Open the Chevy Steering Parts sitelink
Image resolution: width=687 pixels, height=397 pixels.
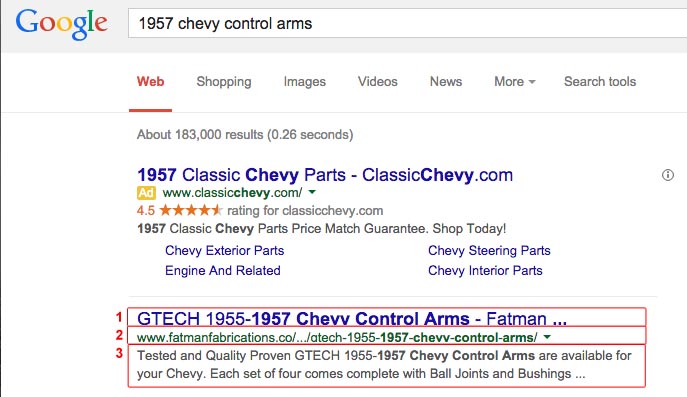[x=489, y=250]
